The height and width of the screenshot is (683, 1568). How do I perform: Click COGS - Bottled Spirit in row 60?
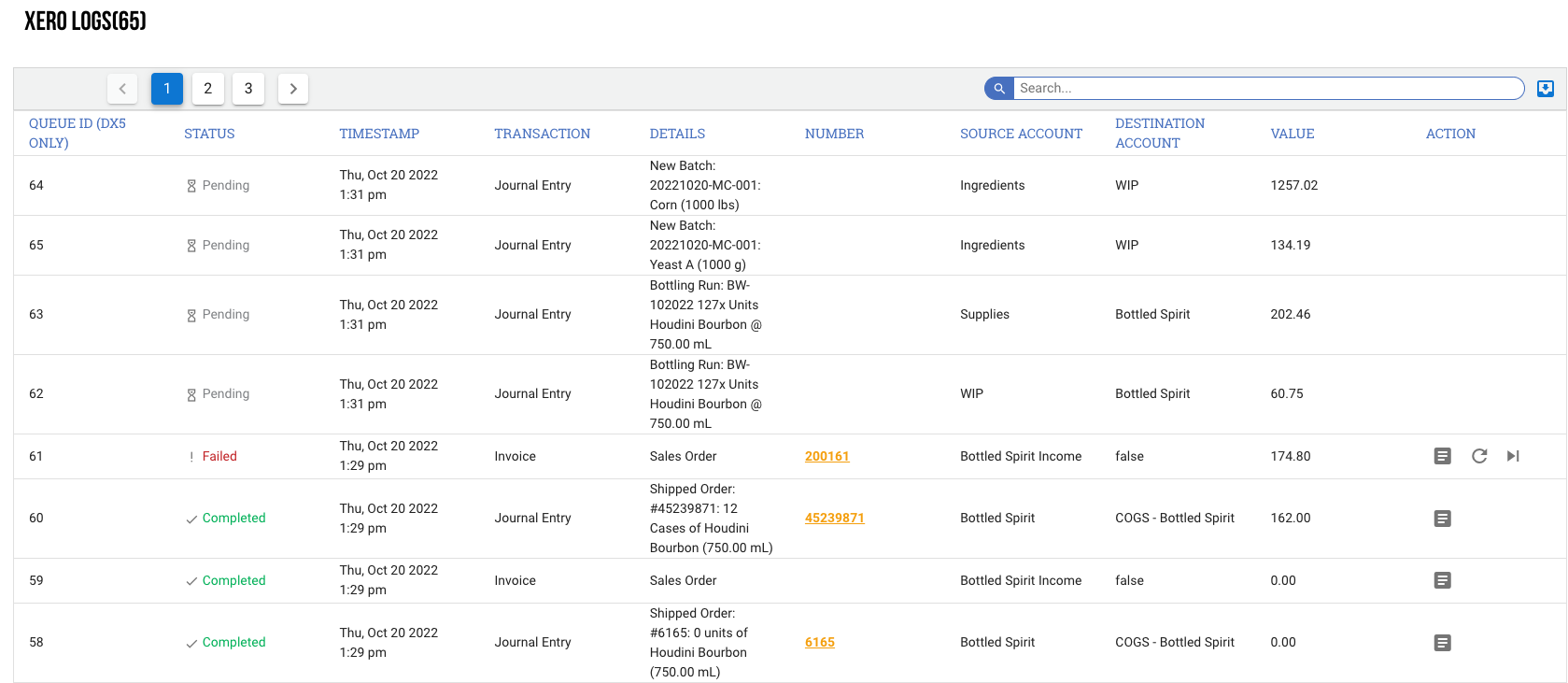click(1175, 518)
